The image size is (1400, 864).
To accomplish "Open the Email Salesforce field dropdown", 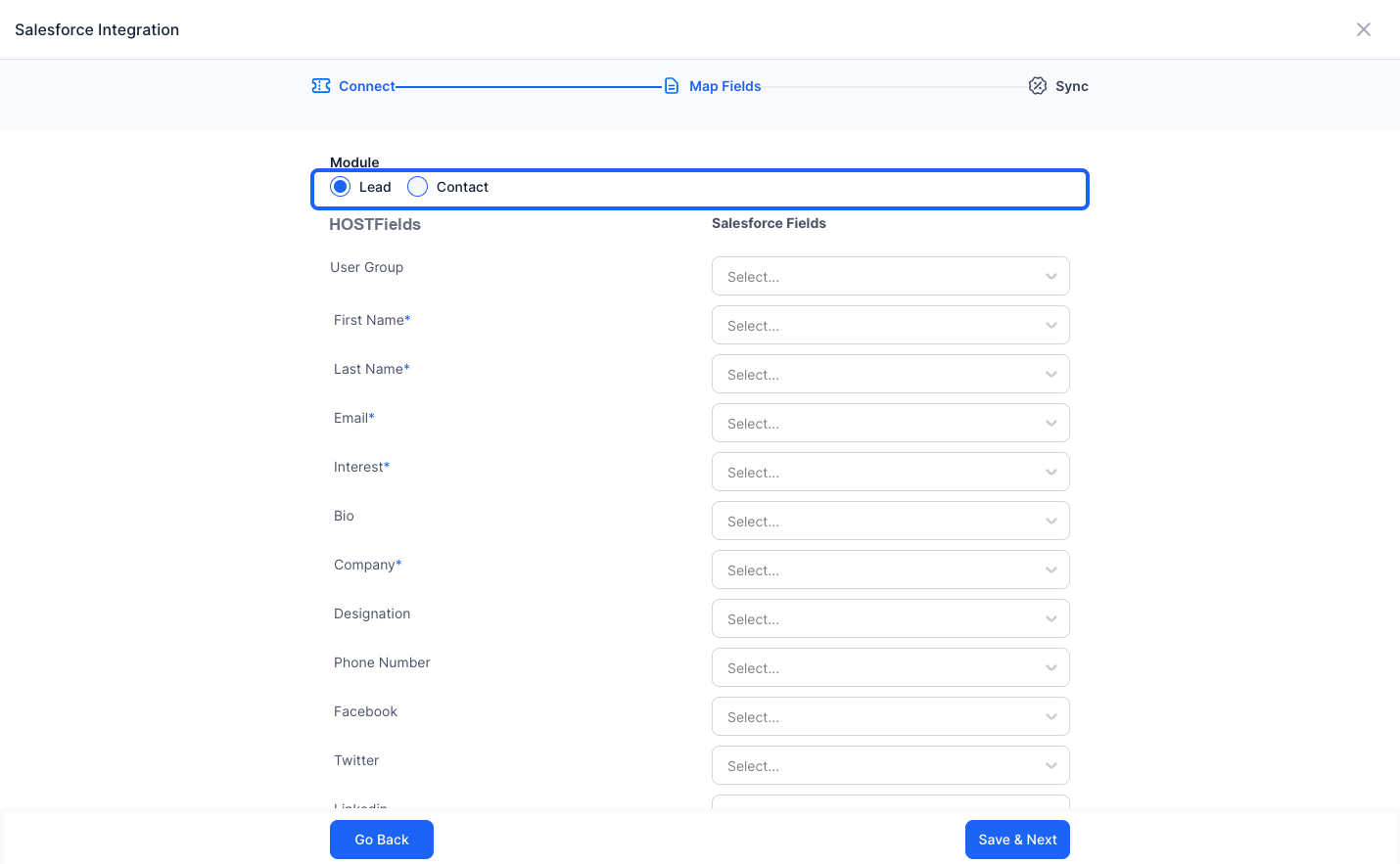I will [x=891, y=423].
